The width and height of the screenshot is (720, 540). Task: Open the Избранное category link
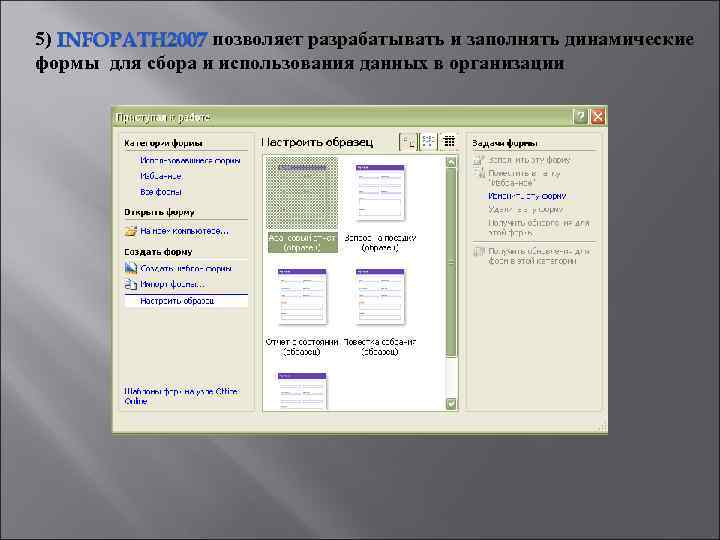pyautogui.click(x=161, y=176)
